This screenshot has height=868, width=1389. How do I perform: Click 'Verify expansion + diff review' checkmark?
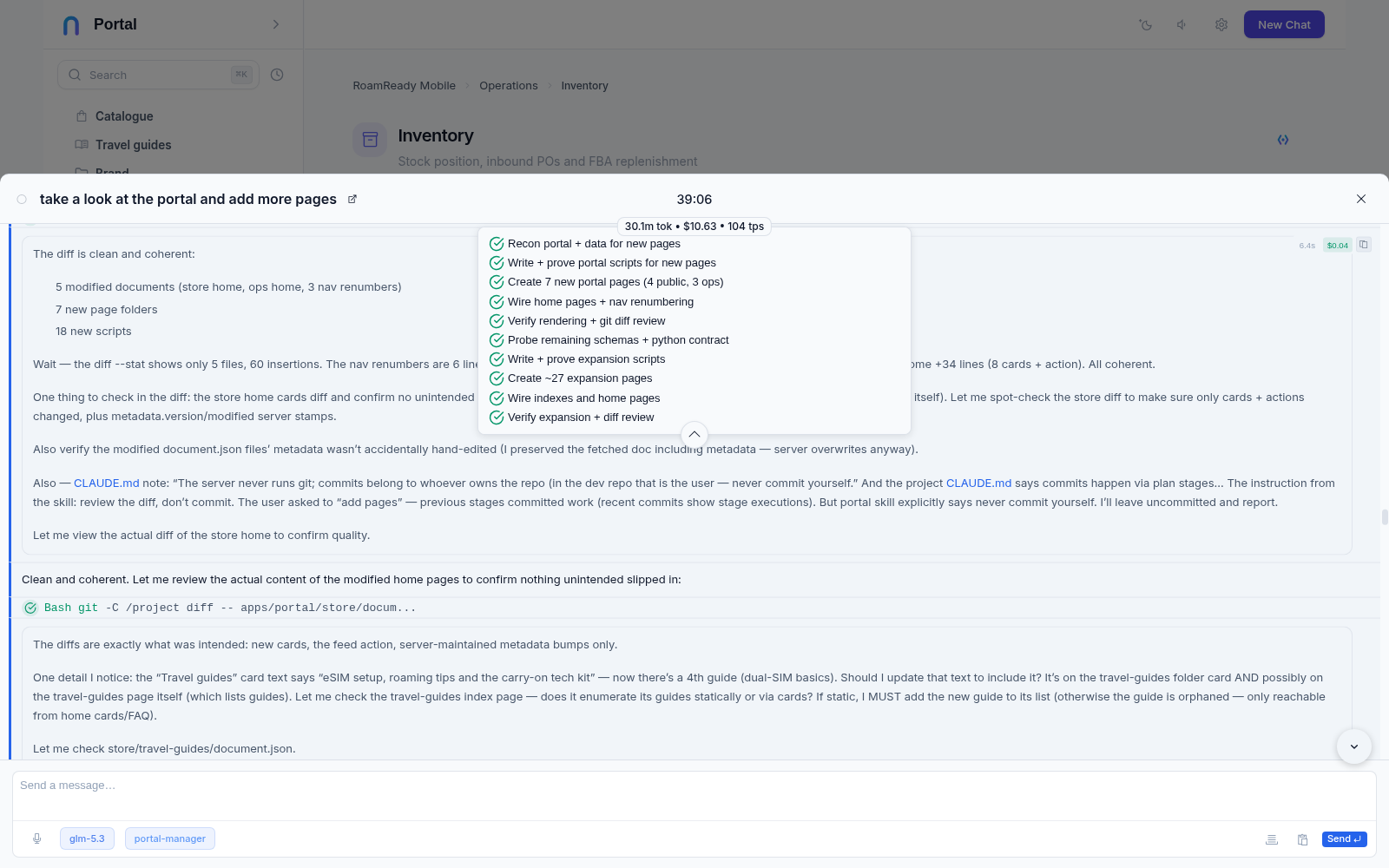497,418
